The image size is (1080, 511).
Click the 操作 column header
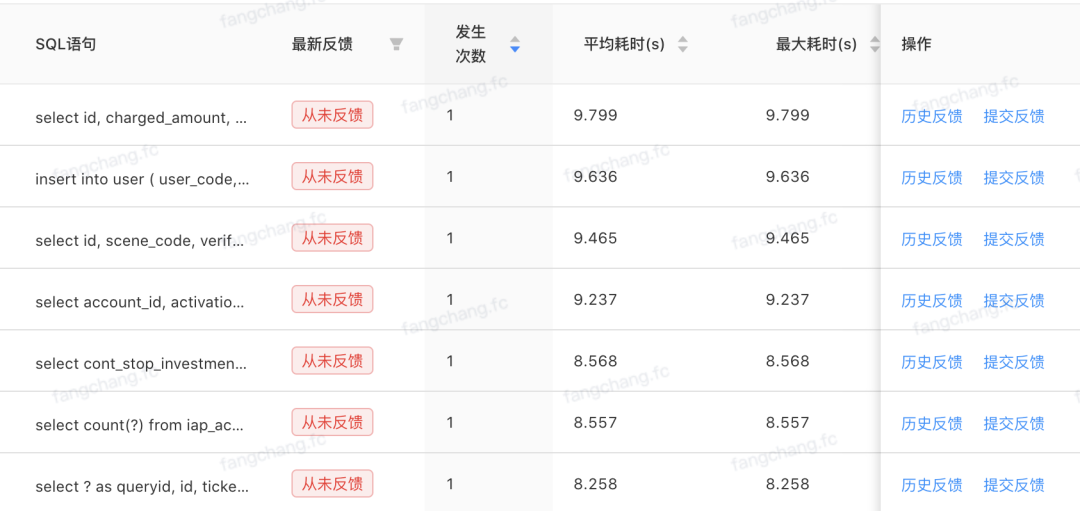point(916,44)
